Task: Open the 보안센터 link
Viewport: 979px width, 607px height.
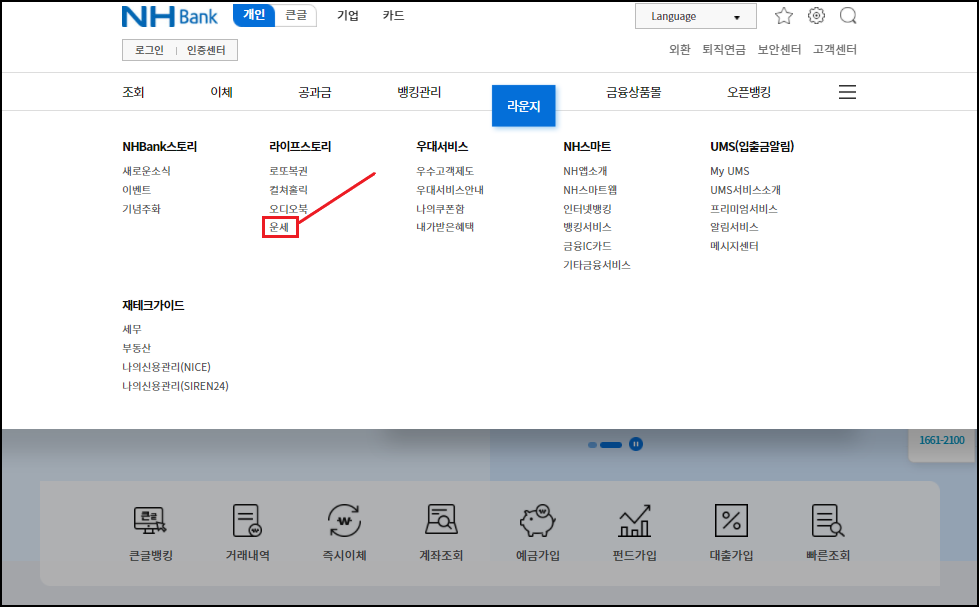Action: (x=779, y=49)
